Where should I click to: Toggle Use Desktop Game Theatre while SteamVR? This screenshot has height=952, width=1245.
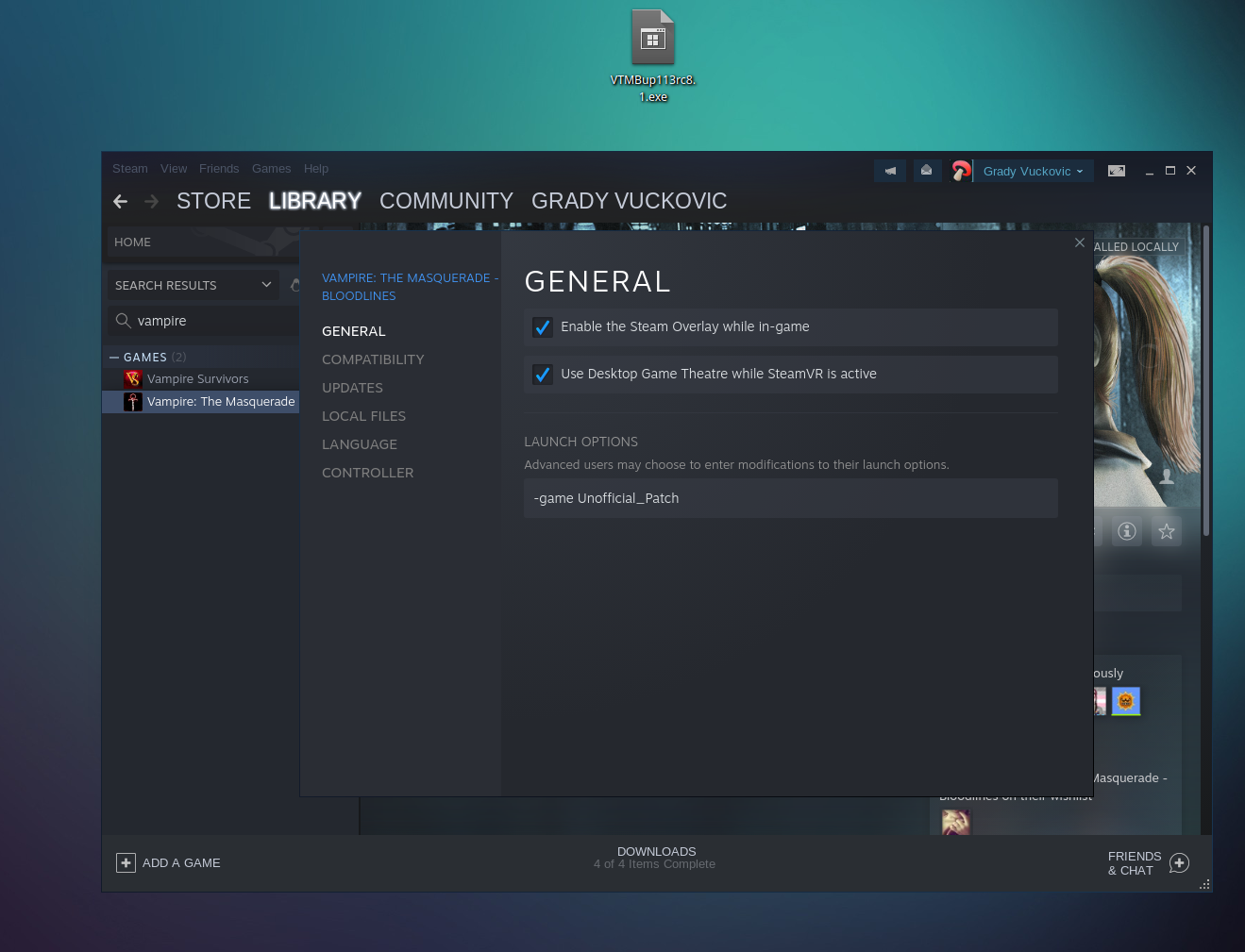(x=543, y=375)
